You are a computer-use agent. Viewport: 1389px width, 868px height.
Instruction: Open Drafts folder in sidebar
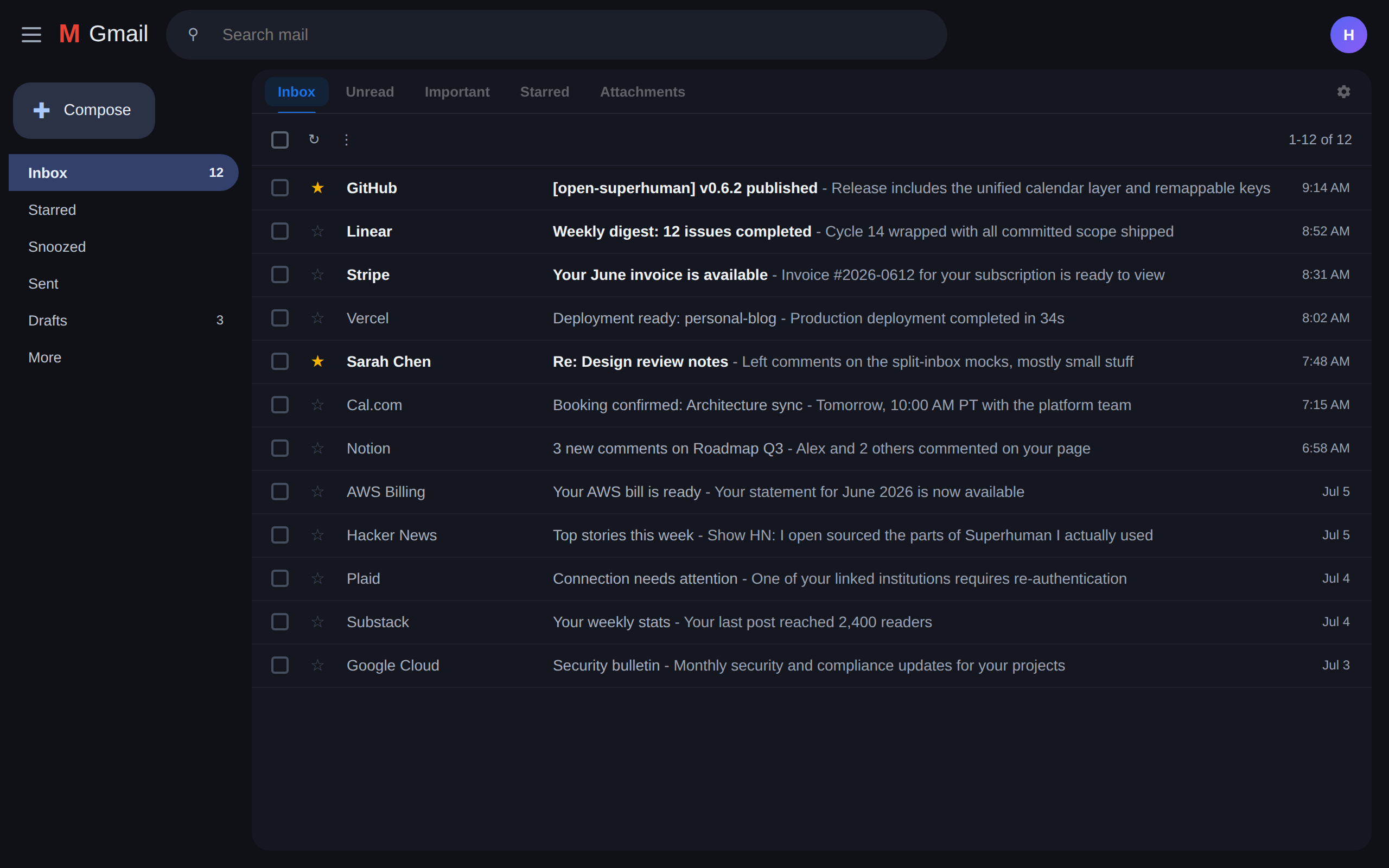point(123,320)
